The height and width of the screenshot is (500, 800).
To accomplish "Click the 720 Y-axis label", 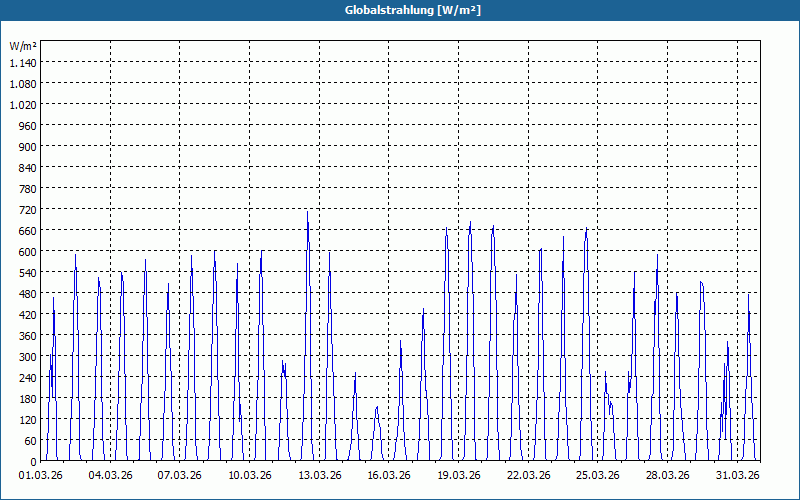I will (28, 210).
